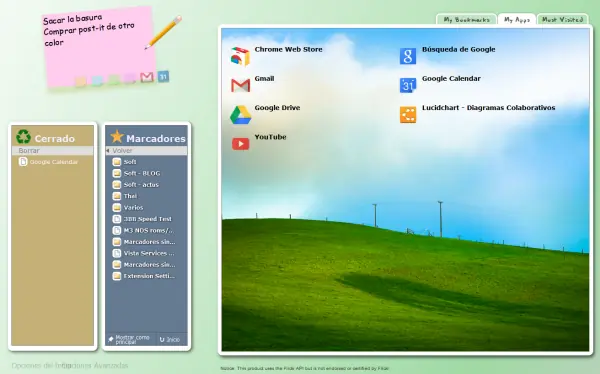Click the Google Drive app label
The width and height of the screenshot is (600, 374).
[277, 108]
